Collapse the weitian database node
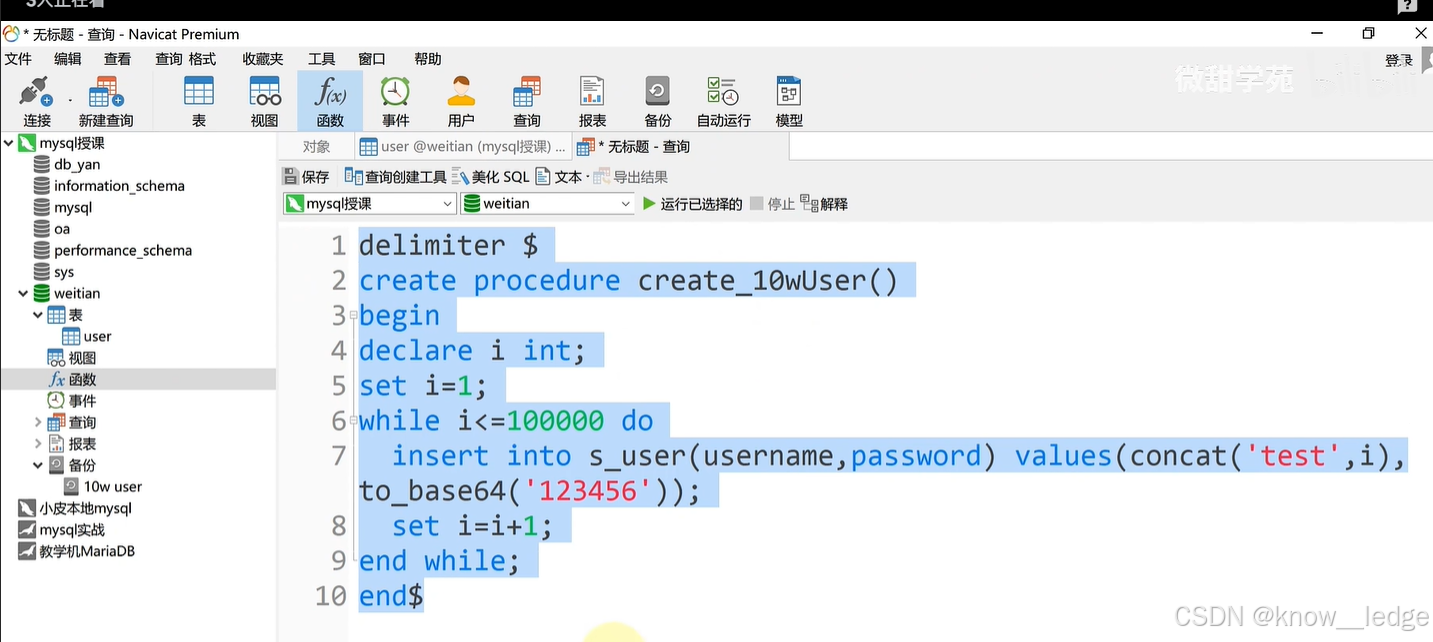Image resolution: width=1433 pixels, height=642 pixels. pos(23,293)
